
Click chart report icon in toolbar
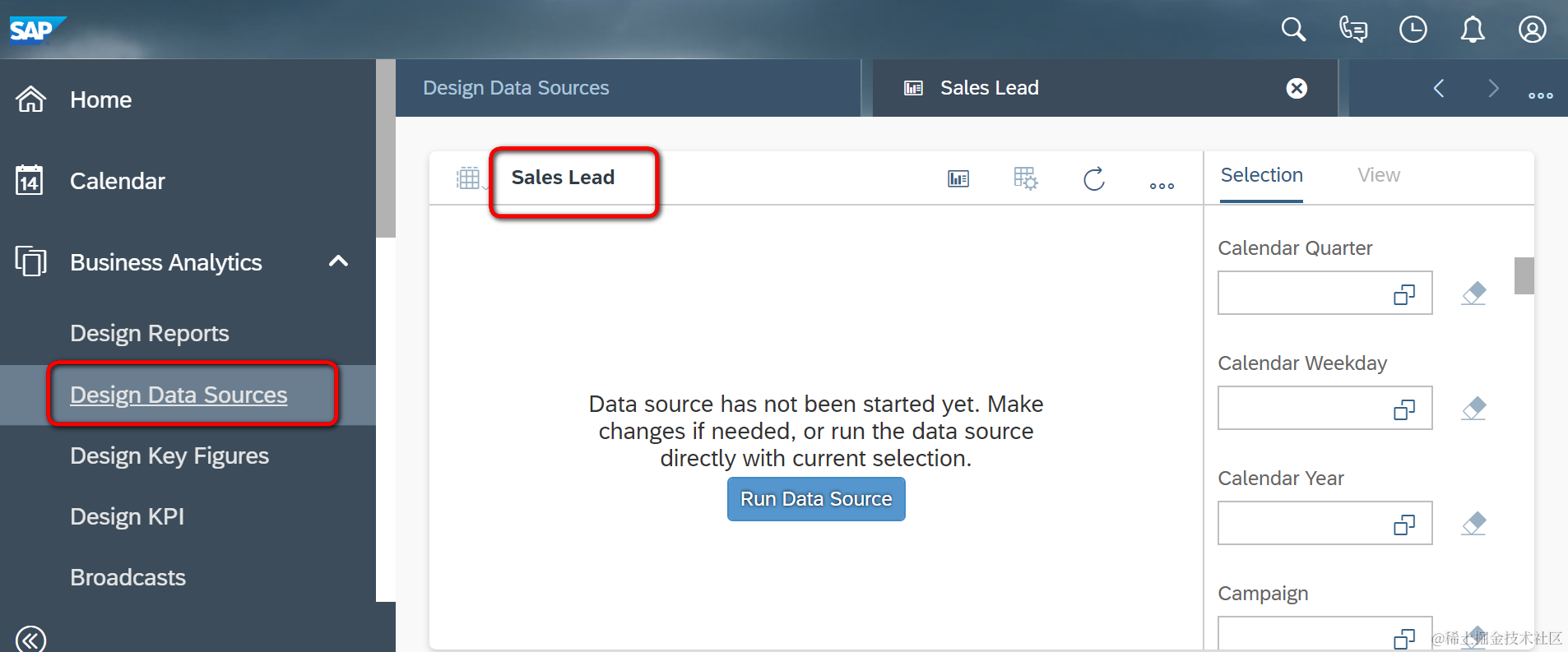coord(958,178)
